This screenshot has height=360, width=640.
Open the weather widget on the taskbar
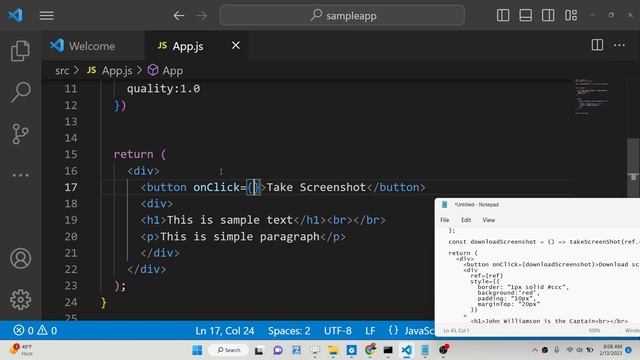click(20, 350)
